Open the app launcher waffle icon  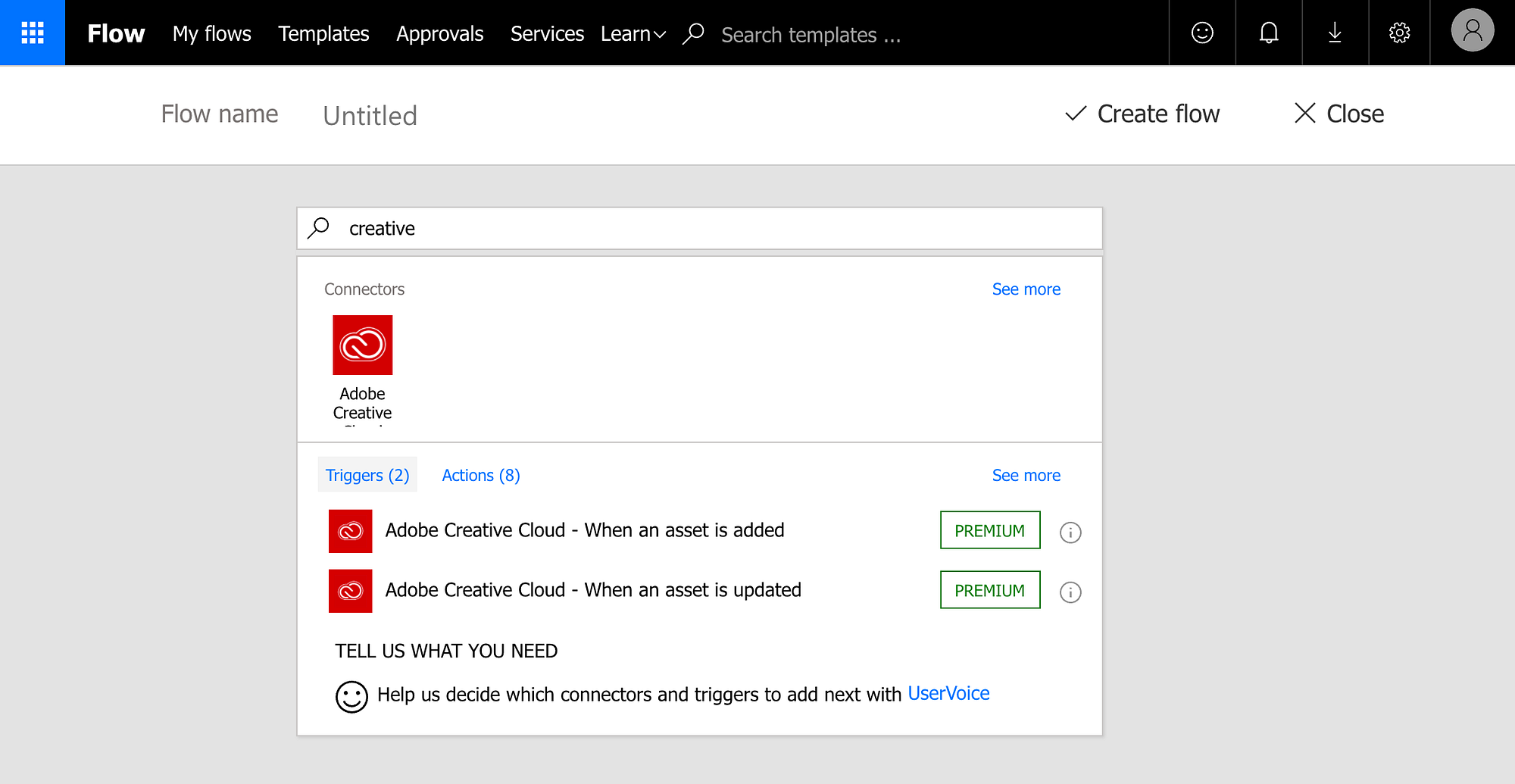click(33, 33)
